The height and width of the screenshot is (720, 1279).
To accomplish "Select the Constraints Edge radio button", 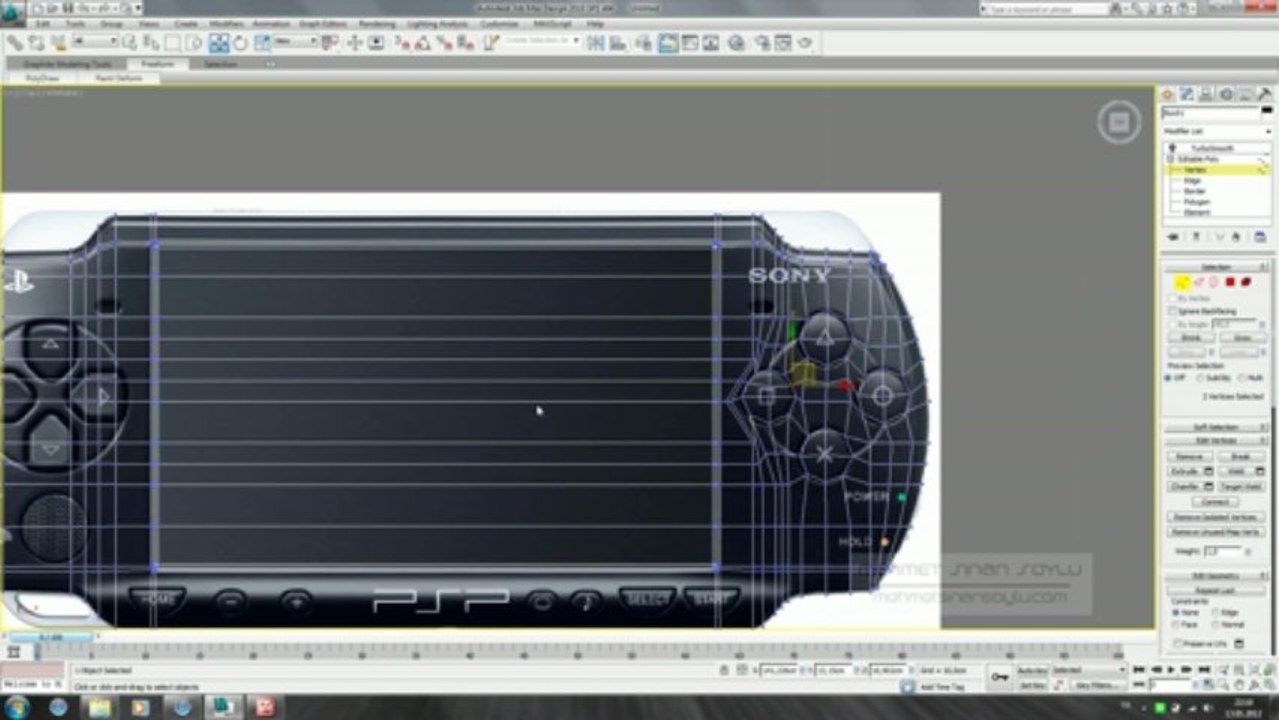I will click(x=1216, y=612).
